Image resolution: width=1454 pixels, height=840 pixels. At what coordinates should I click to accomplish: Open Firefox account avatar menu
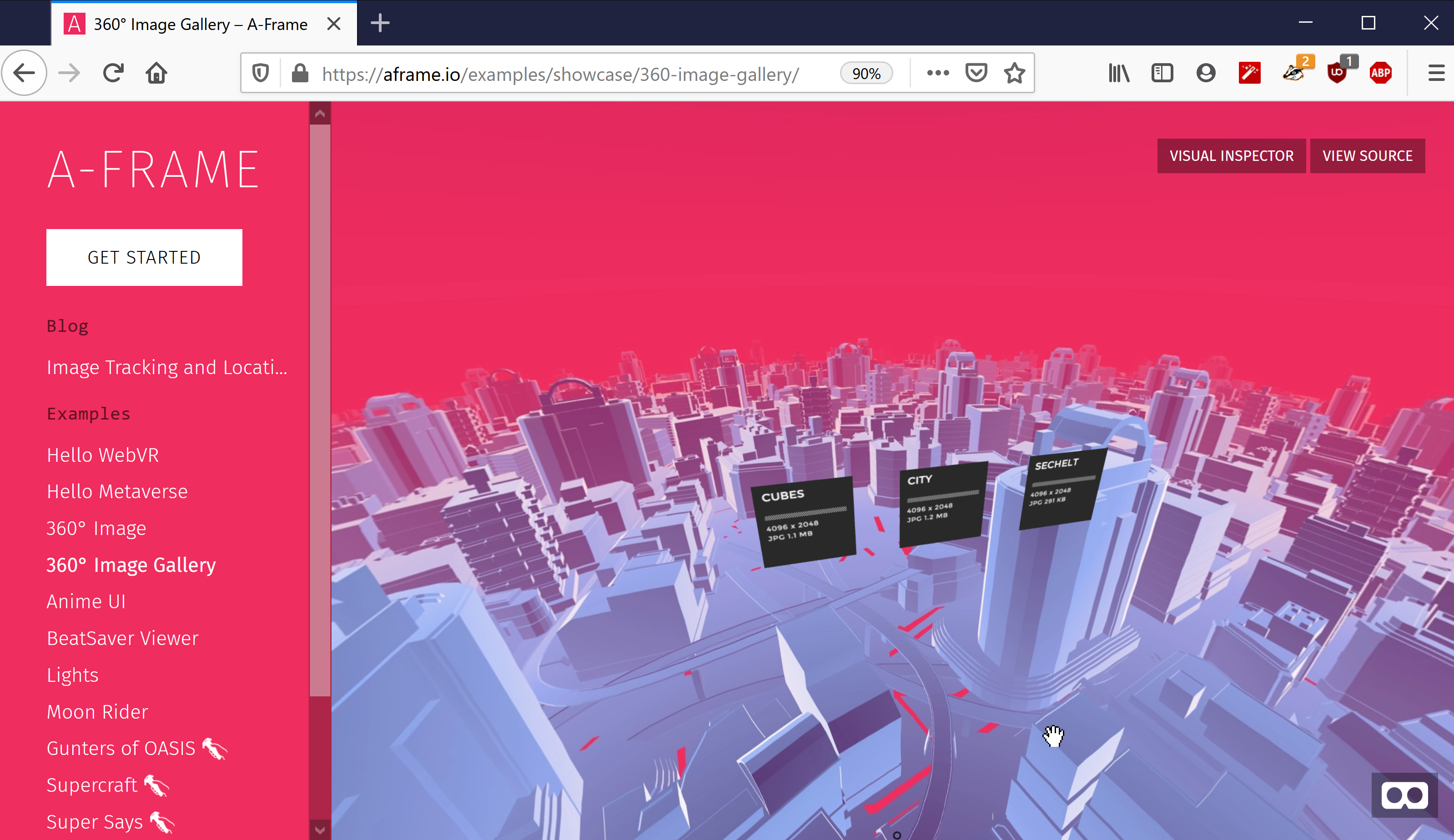[x=1206, y=73]
